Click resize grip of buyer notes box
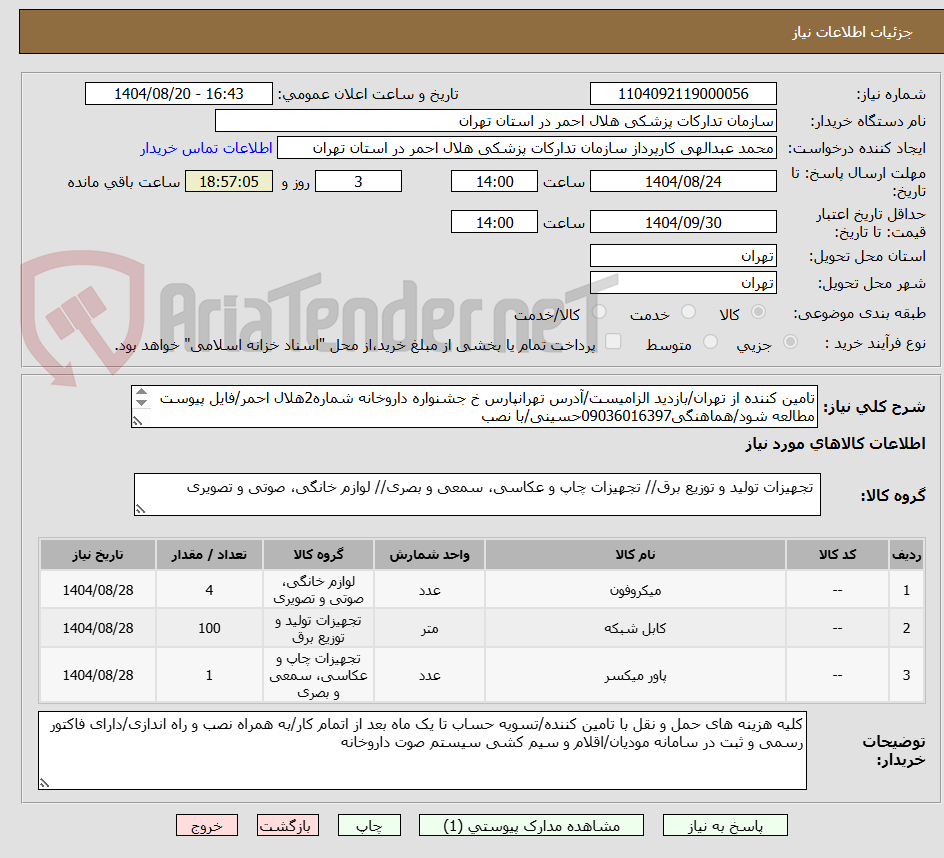Screen dimensions: 944x858 [x=44, y=783]
